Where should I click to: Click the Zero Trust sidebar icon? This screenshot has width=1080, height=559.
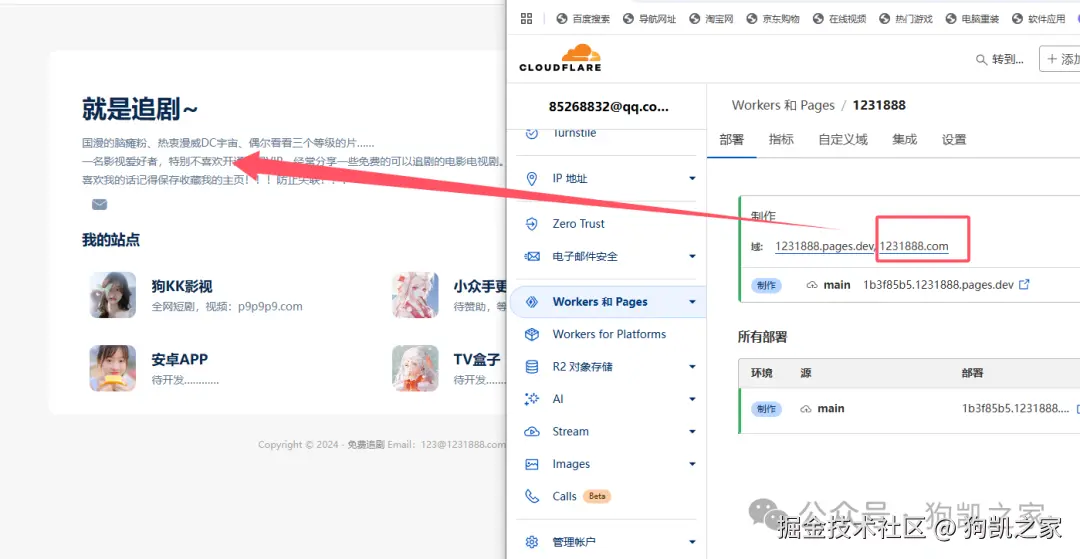point(532,224)
